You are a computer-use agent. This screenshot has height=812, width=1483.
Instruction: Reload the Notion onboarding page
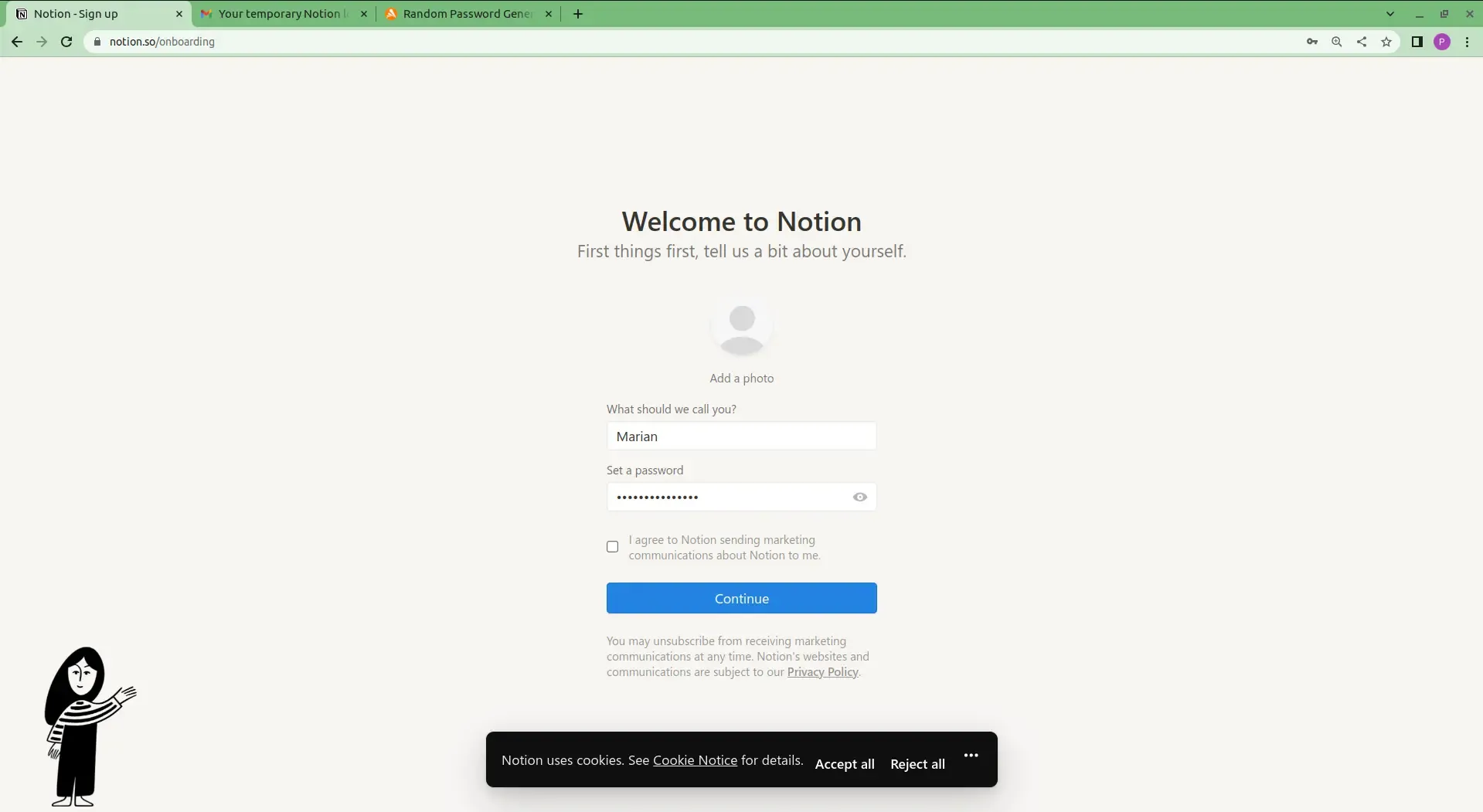point(66,42)
